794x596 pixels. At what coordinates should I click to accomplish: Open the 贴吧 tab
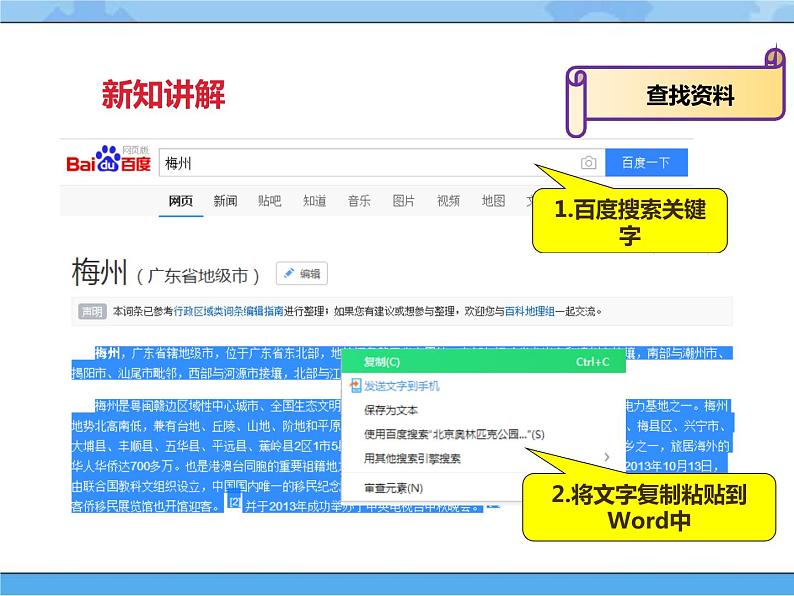tap(269, 201)
